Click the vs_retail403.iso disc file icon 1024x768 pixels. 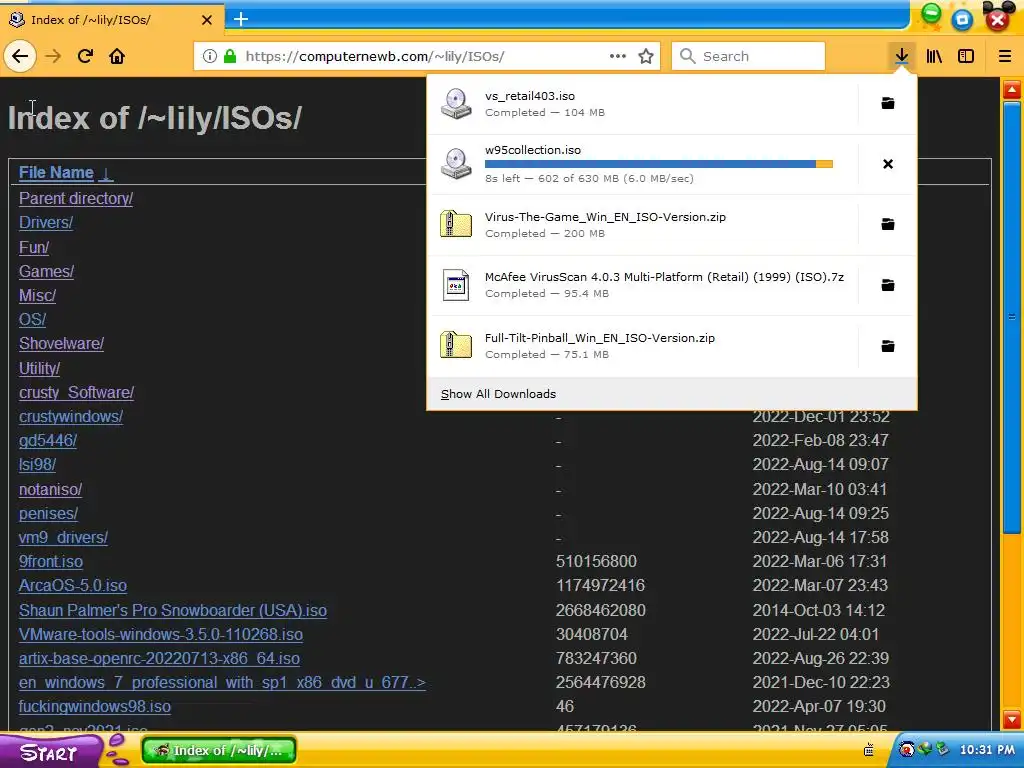click(456, 103)
